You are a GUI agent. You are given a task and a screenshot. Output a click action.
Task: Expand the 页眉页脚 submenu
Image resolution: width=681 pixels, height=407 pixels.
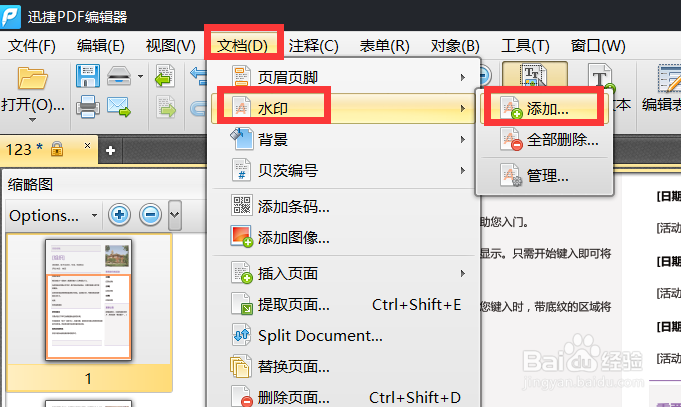coord(345,77)
